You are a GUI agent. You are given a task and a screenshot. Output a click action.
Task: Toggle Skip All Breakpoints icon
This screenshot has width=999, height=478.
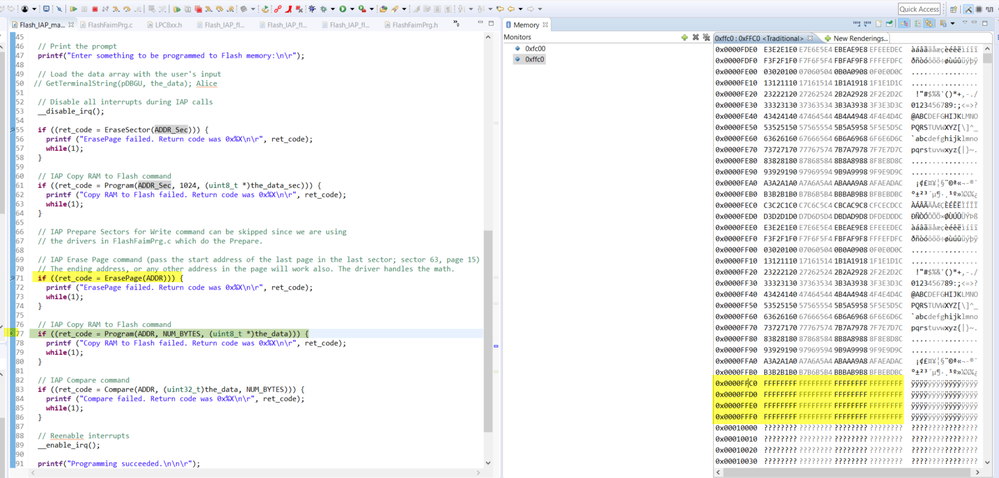click(x=59, y=9)
